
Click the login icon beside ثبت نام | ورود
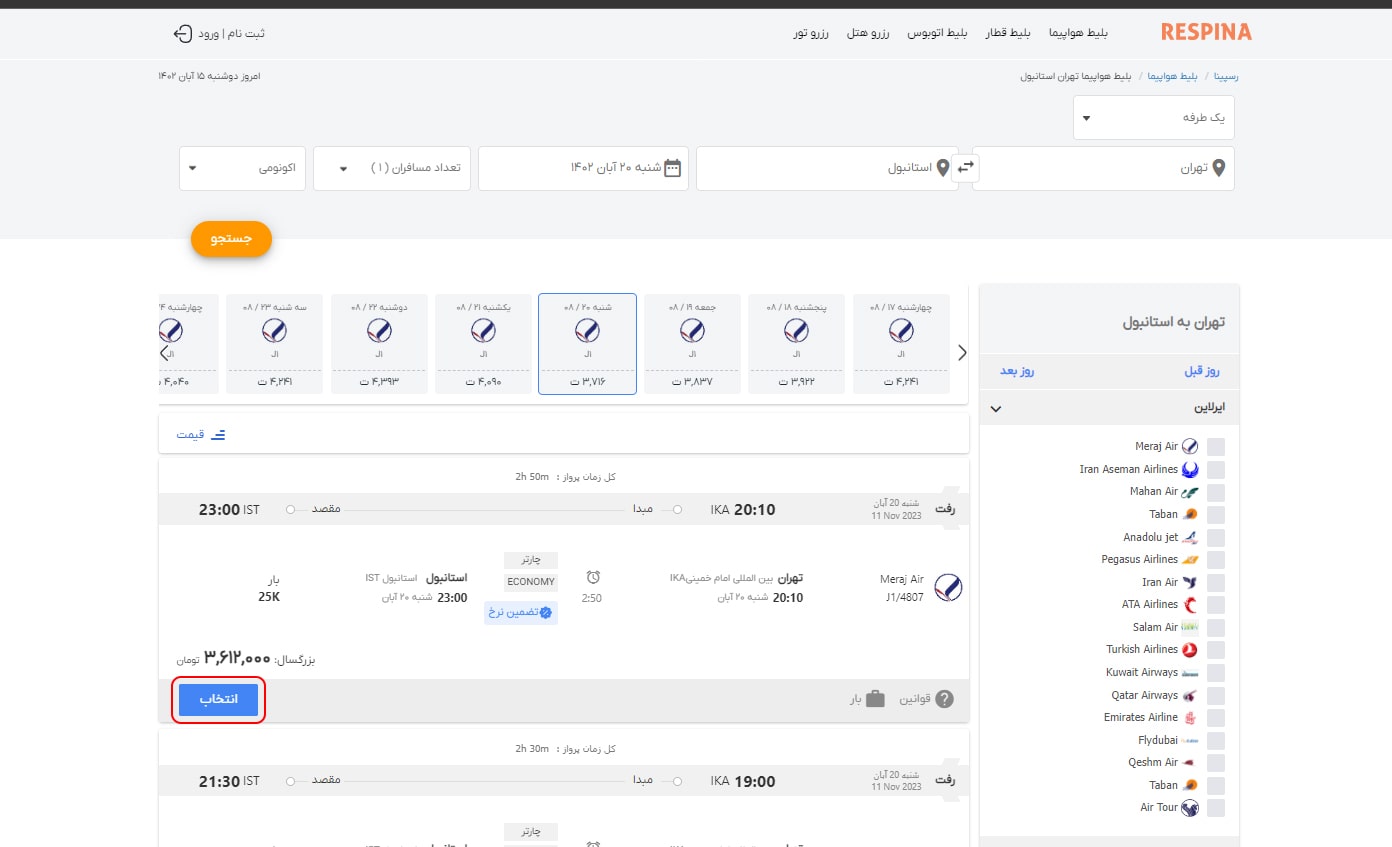point(182,33)
